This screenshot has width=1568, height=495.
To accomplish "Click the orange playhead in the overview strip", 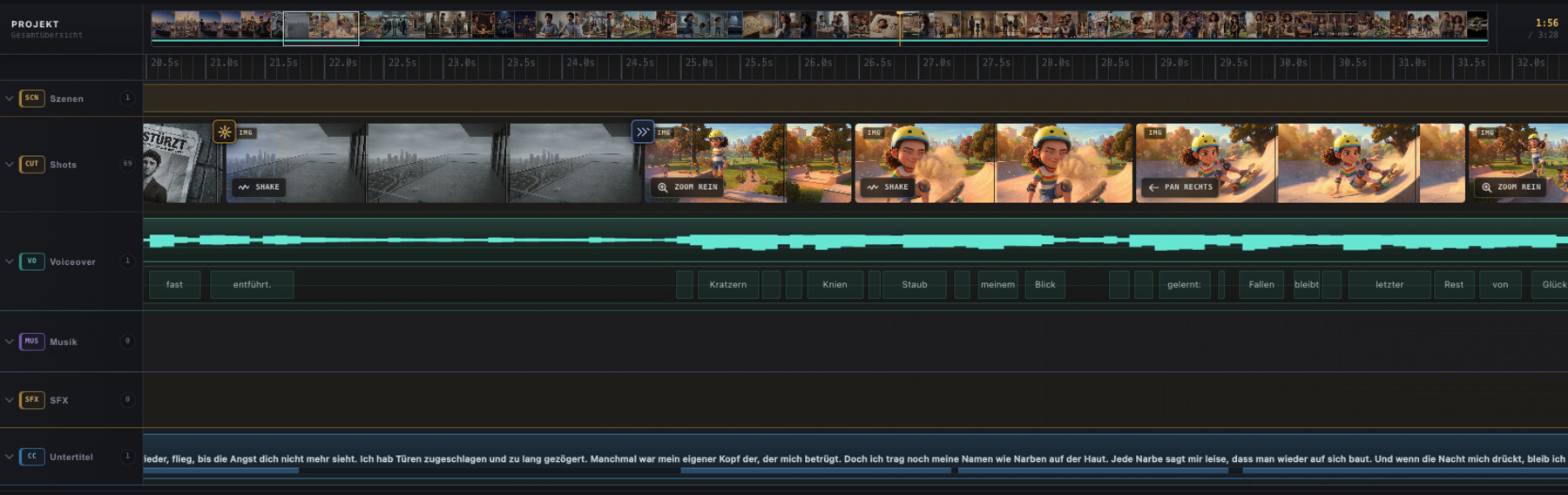I will click(x=900, y=28).
